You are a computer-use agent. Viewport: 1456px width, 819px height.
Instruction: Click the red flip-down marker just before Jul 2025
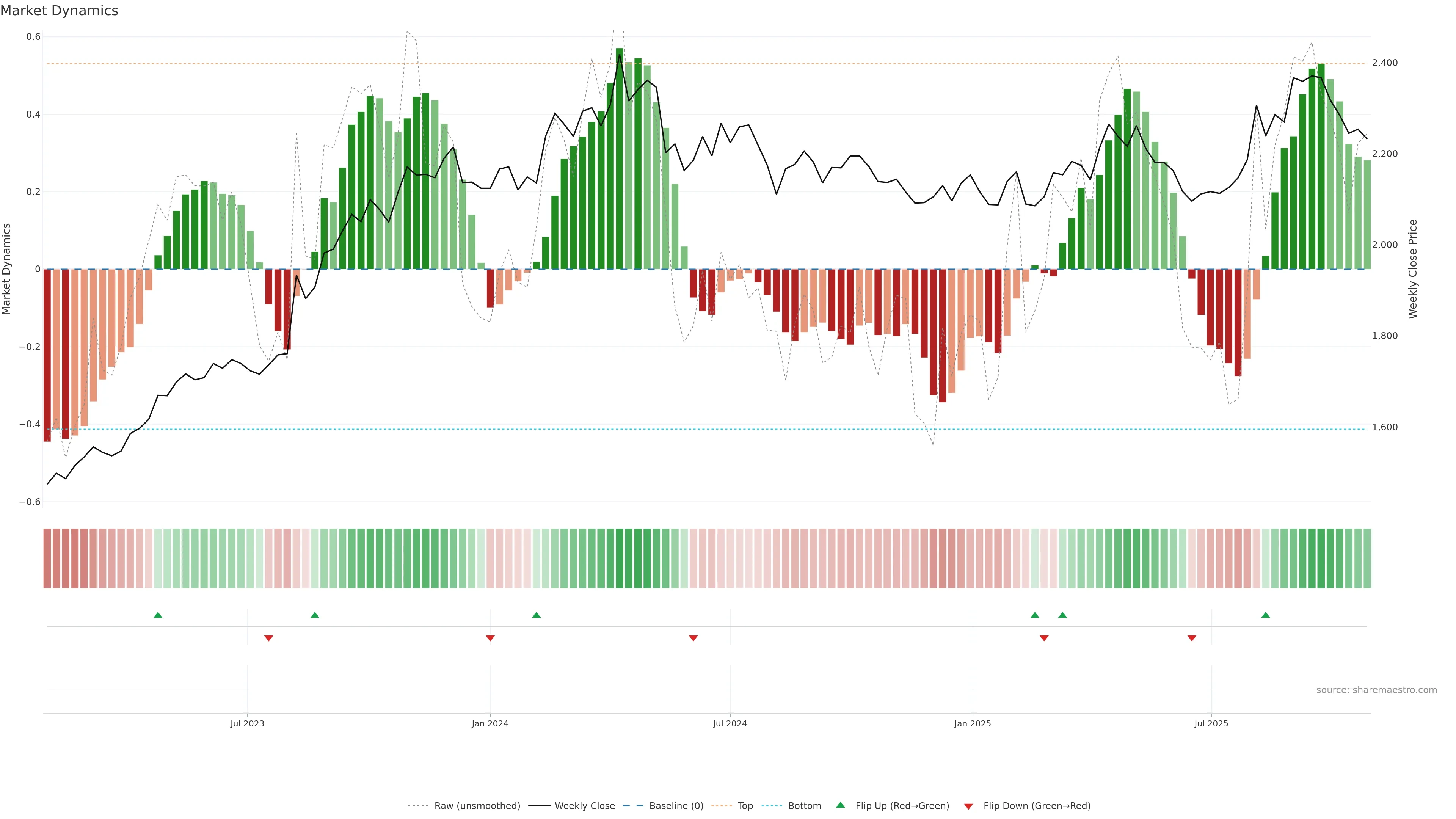[x=1192, y=638]
